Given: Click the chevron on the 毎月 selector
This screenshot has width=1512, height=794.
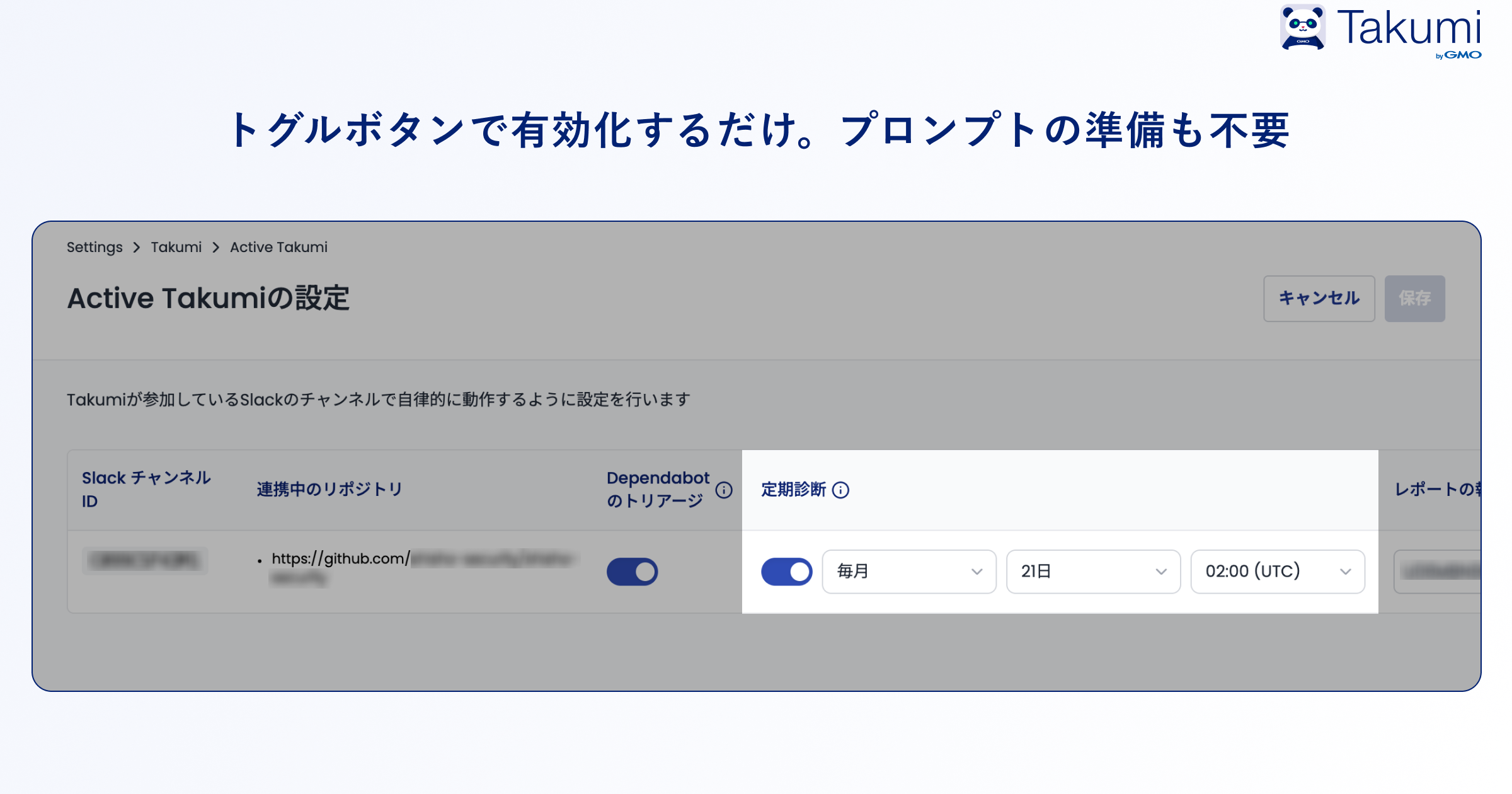Looking at the screenshot, I should 976,572.
